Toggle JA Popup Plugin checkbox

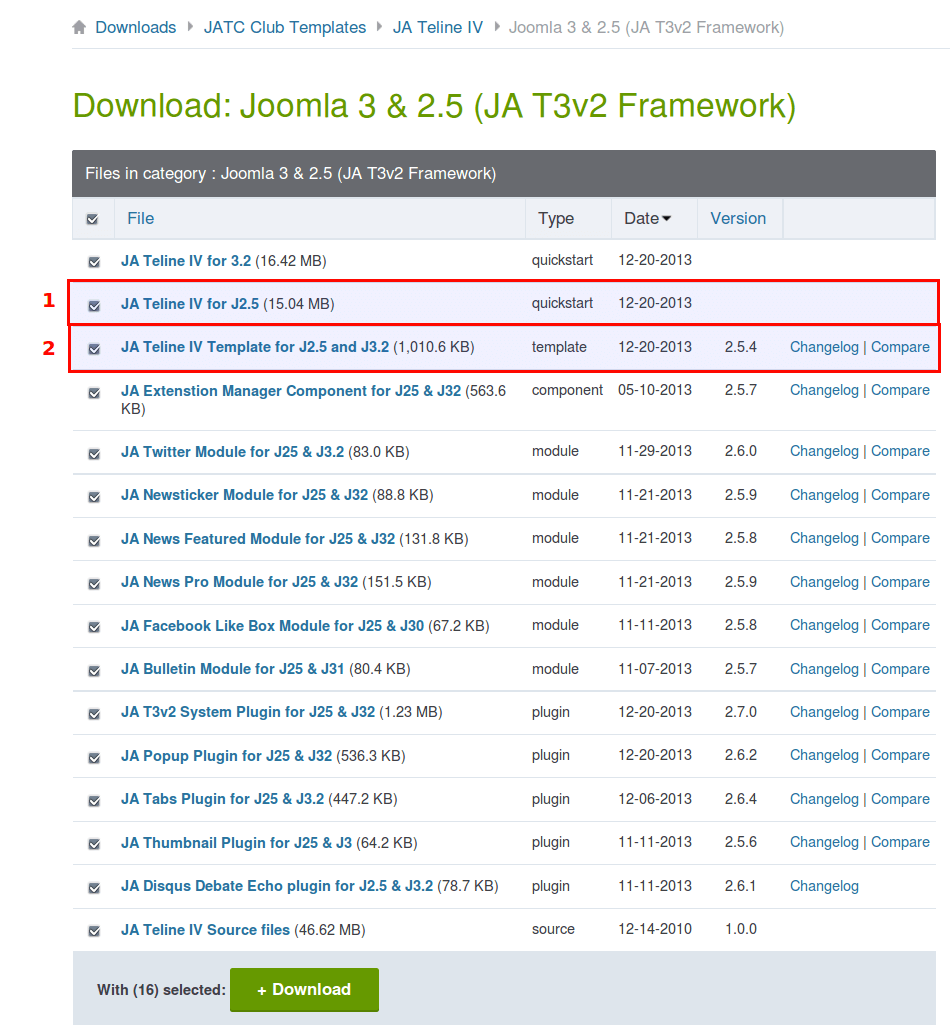94,758
